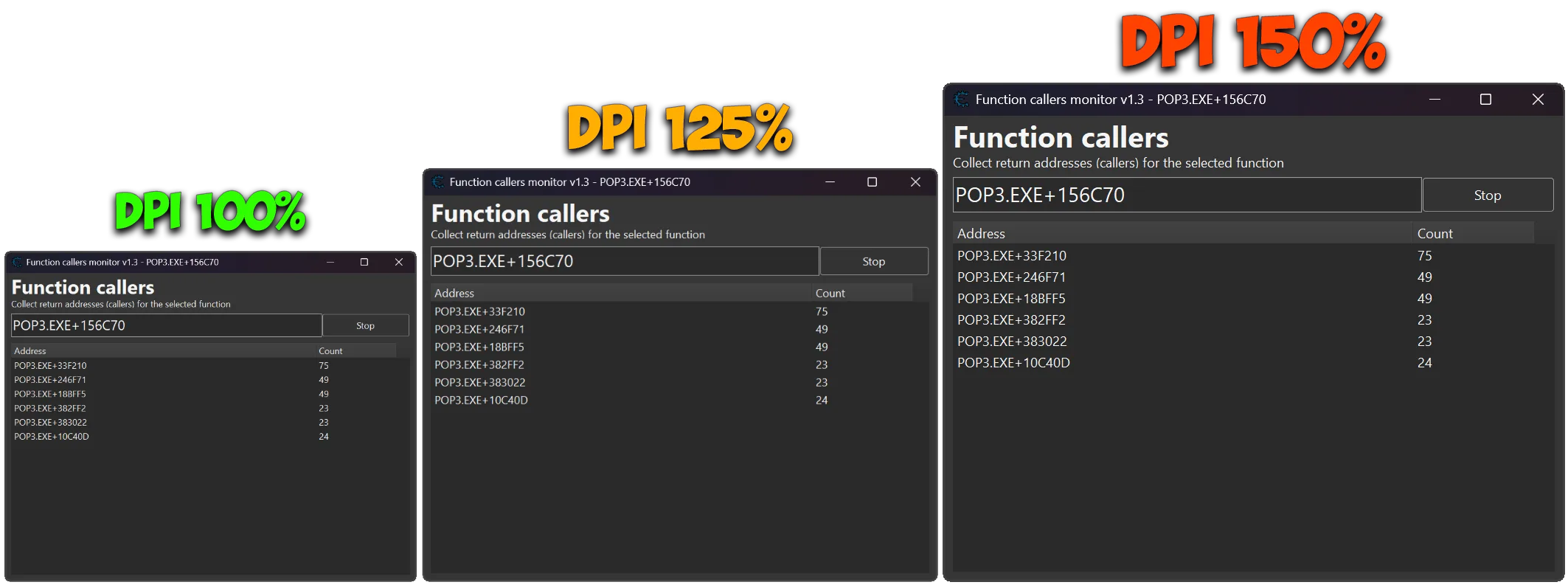Sort by Count header in the DPI 125% window
The image size is (1568, 585).
pos(862,293)
